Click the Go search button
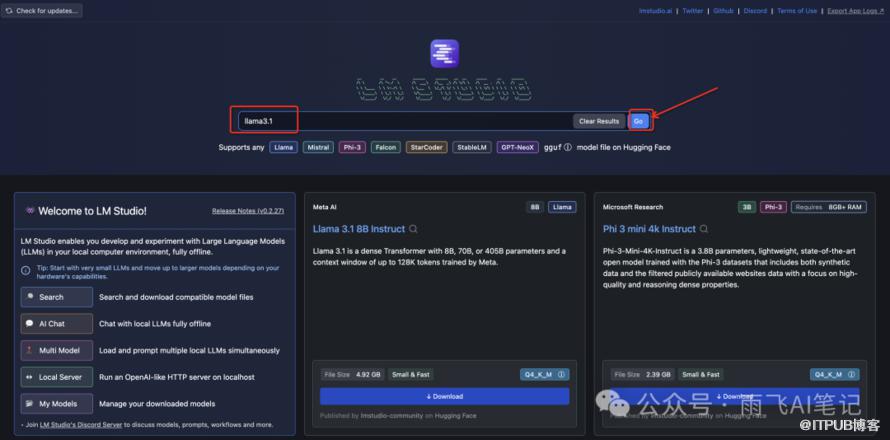 pyautogui.click(x=639, y=121)
